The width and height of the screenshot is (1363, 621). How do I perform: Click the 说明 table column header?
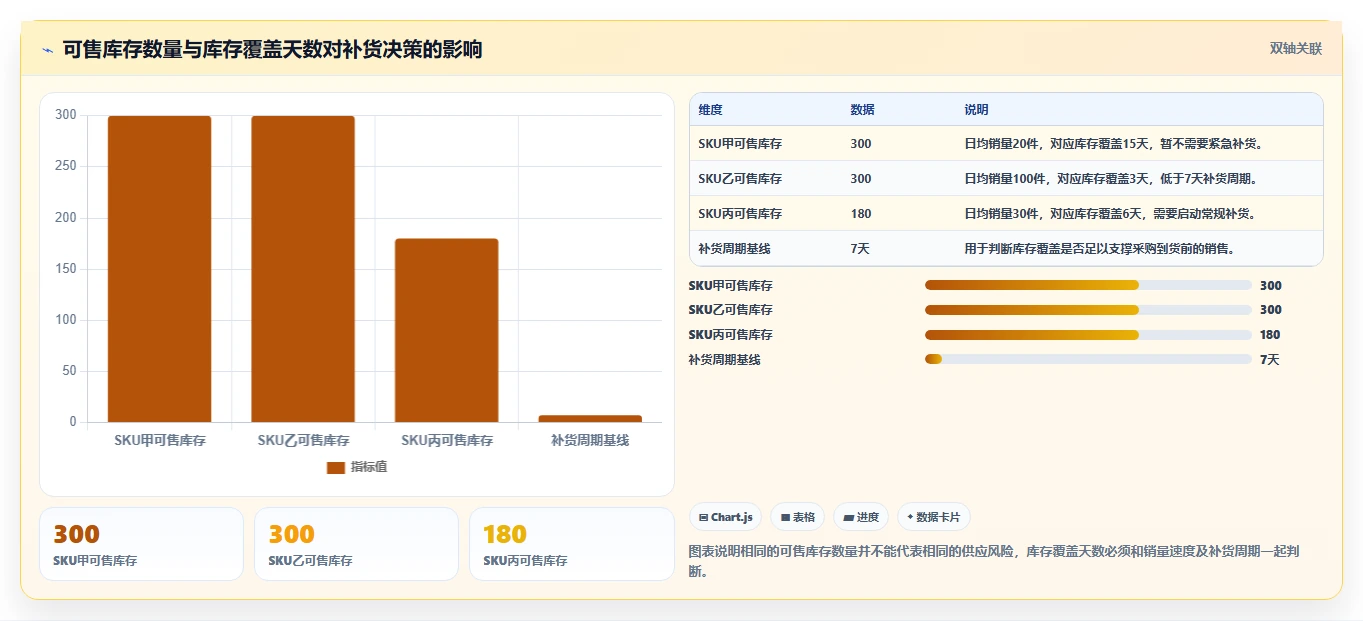pos(976,110)
